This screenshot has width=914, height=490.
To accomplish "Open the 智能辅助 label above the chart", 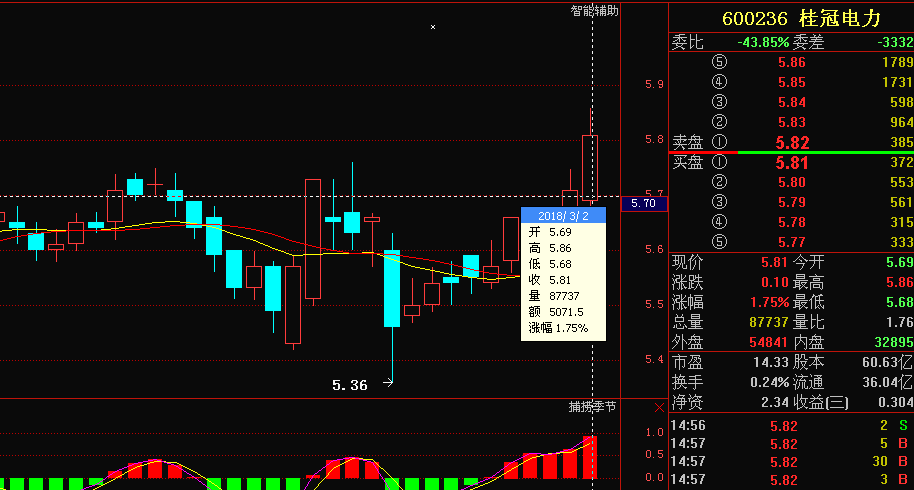I will (594, 11).
